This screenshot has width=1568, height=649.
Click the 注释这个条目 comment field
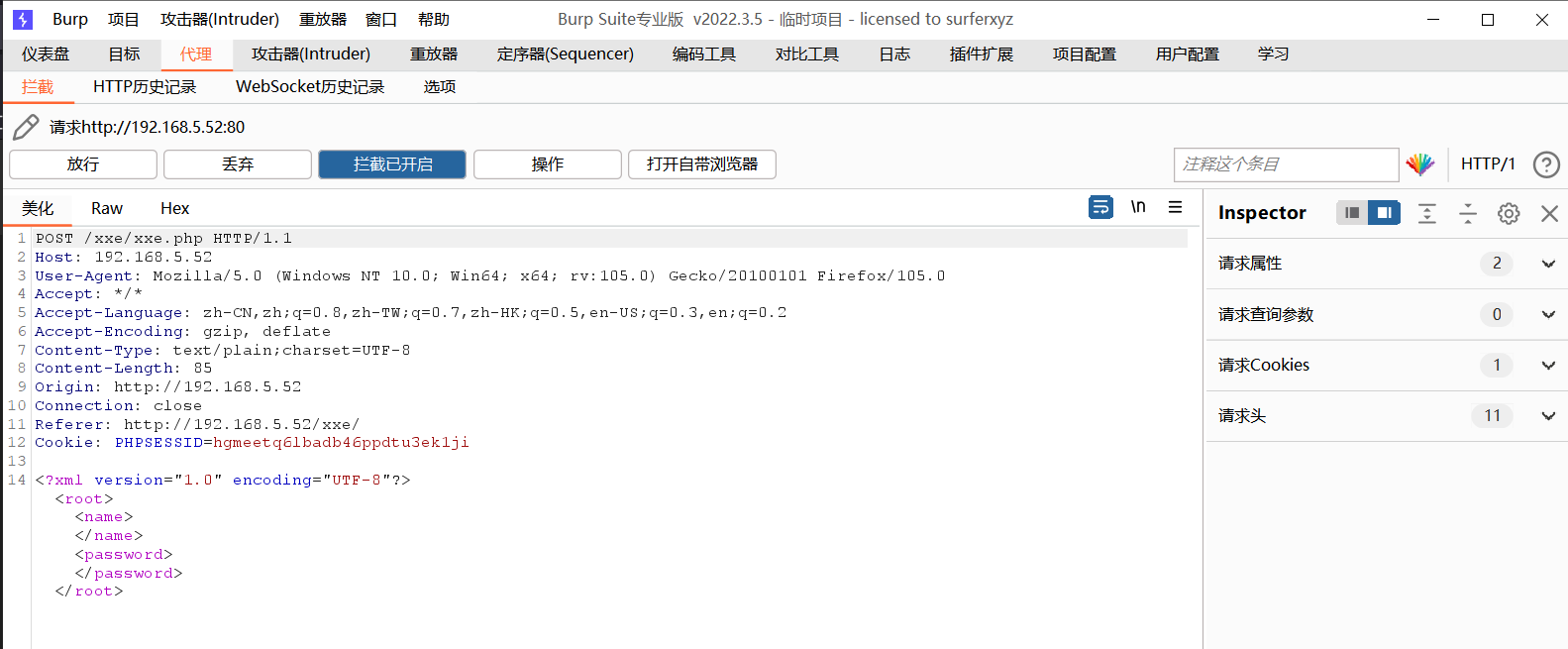click(x=1287, y=164)
